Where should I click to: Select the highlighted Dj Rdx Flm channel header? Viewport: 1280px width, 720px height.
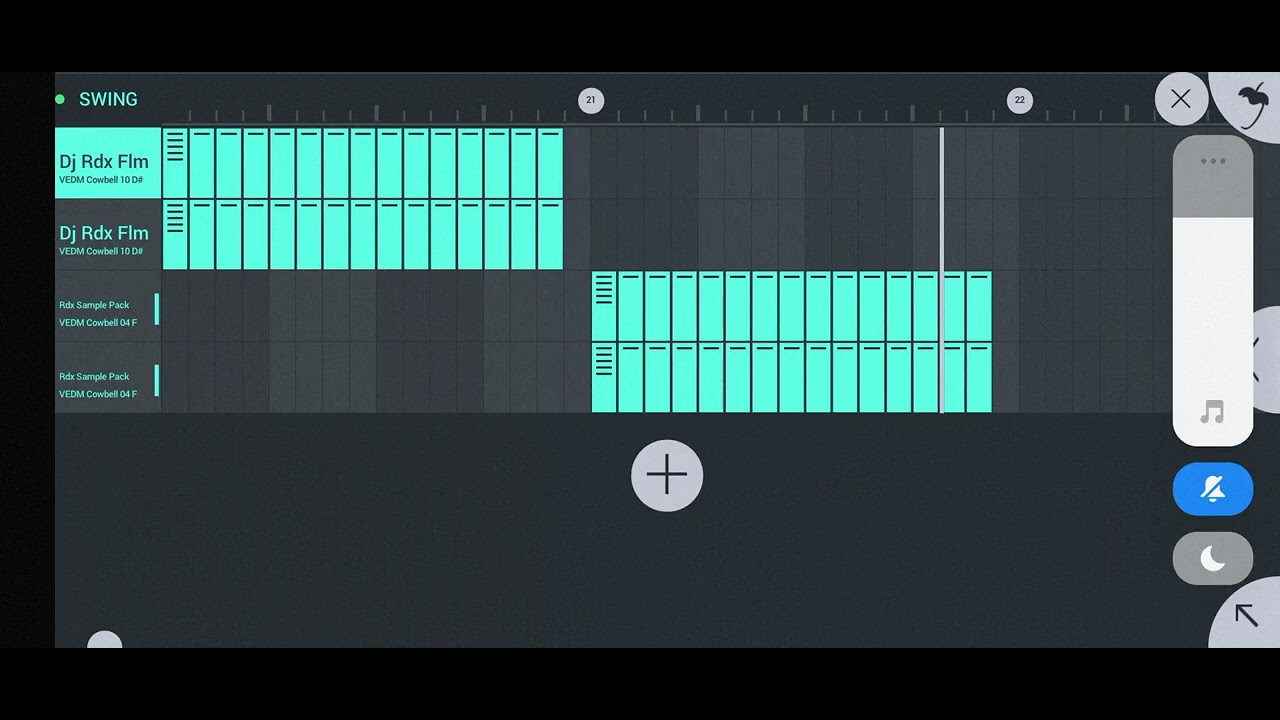tap(108, 163)
